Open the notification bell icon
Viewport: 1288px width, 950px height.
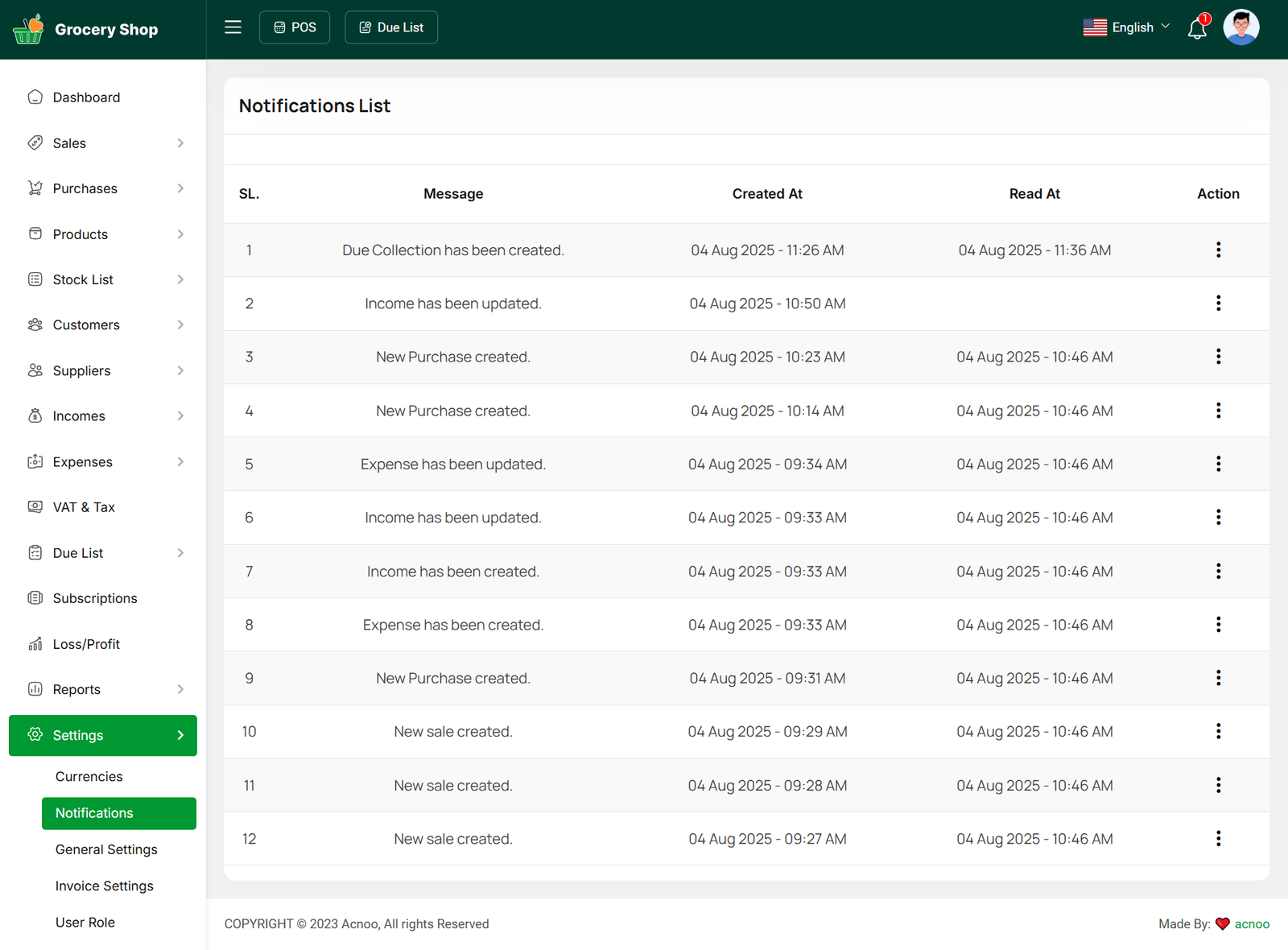[x=1197, y=29]
